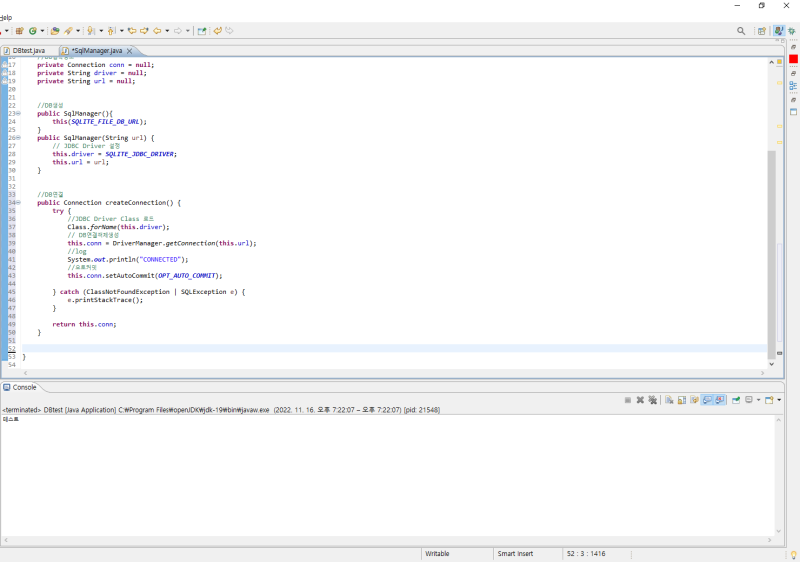This screenshot has height=562, width=800.
Task: Click the Open Console icon
Action: click(769, 400)
